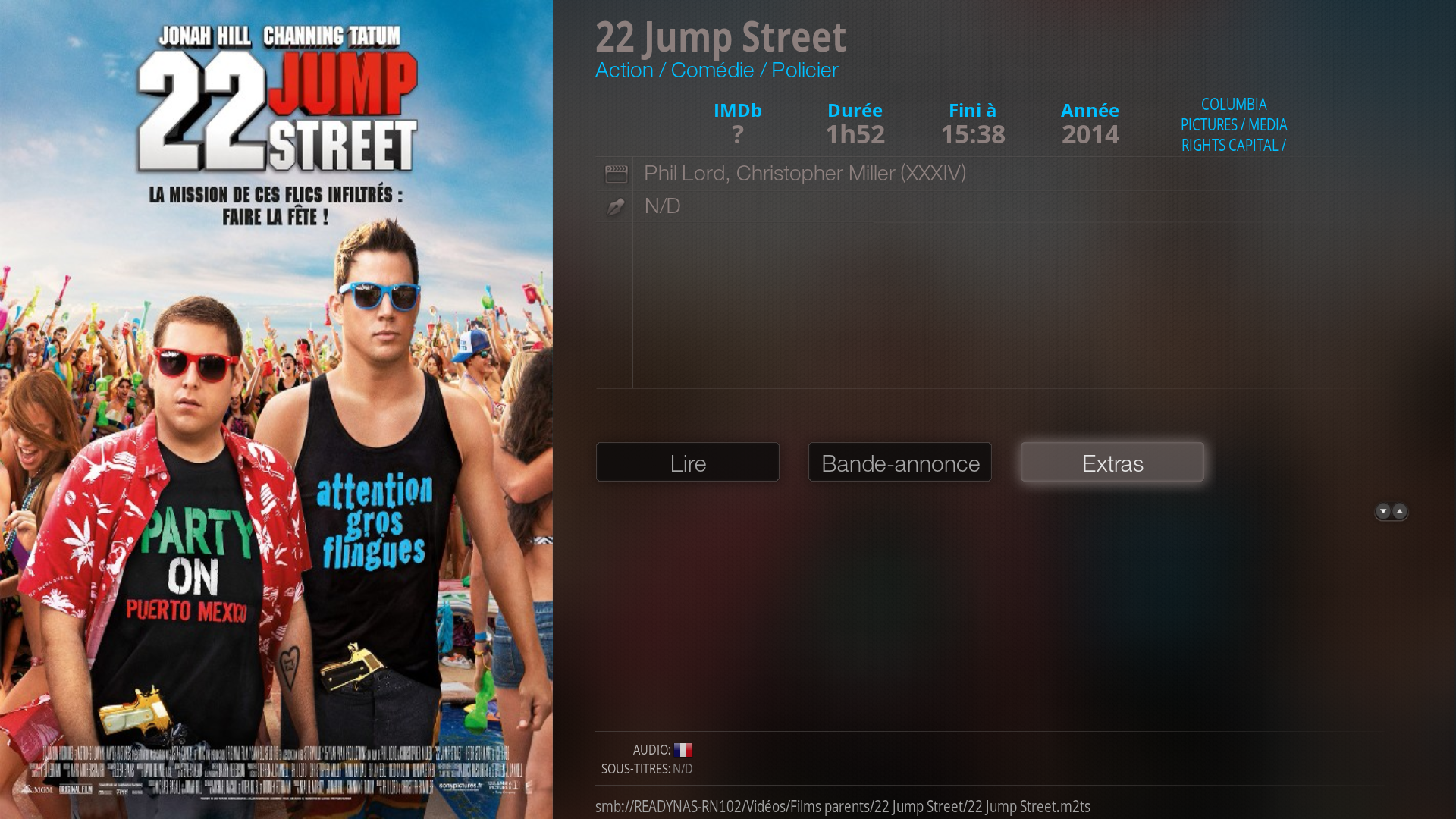Click the French flag audio icon
This screenshot has width=1456, height=819.
coord(683,749)
